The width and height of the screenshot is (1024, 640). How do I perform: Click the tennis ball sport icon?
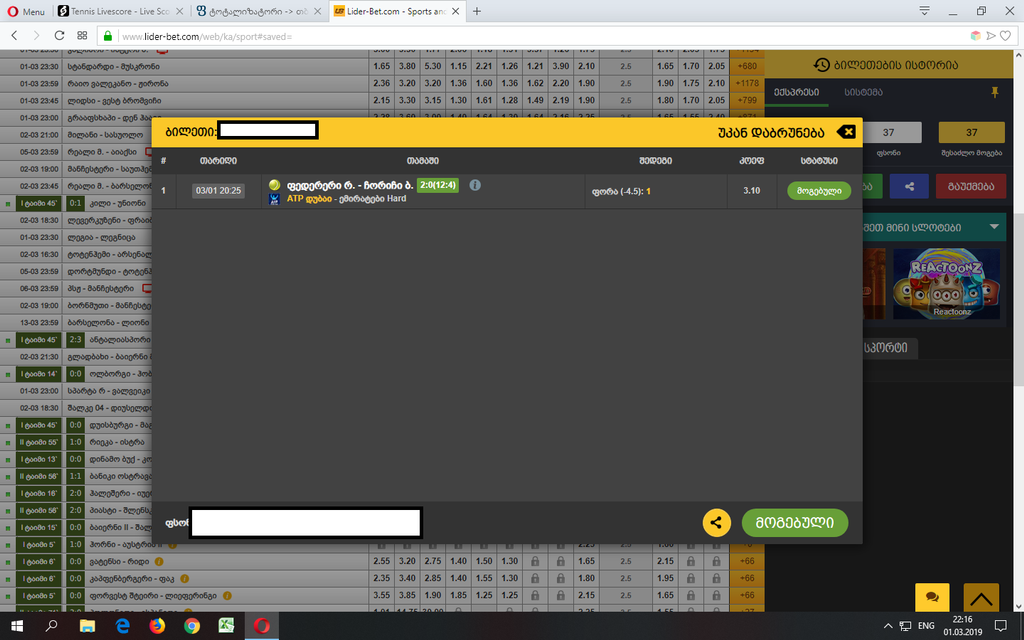click(274, 185)
